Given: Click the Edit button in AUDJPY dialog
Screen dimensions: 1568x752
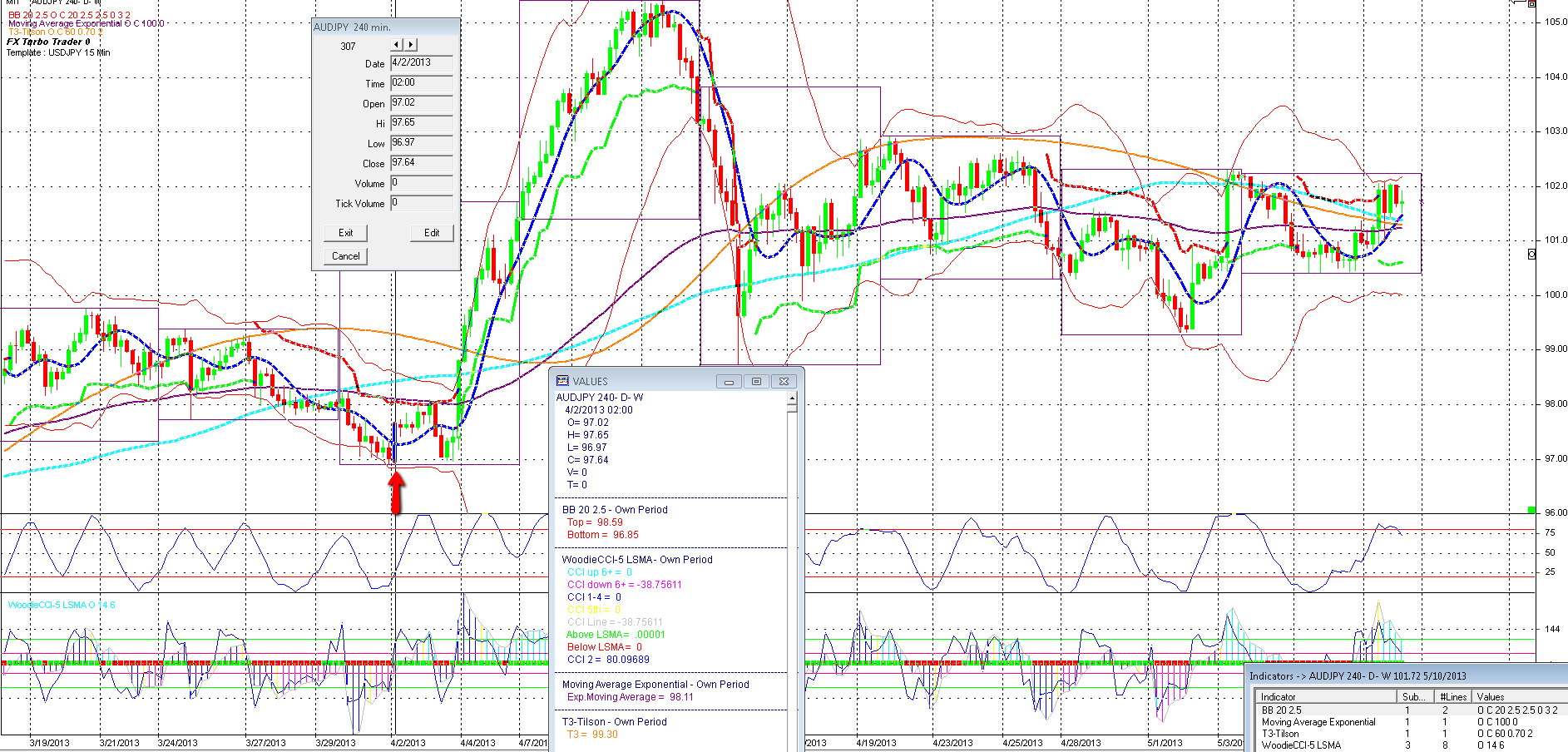Looking at the screenshot, I should point(432,233).
